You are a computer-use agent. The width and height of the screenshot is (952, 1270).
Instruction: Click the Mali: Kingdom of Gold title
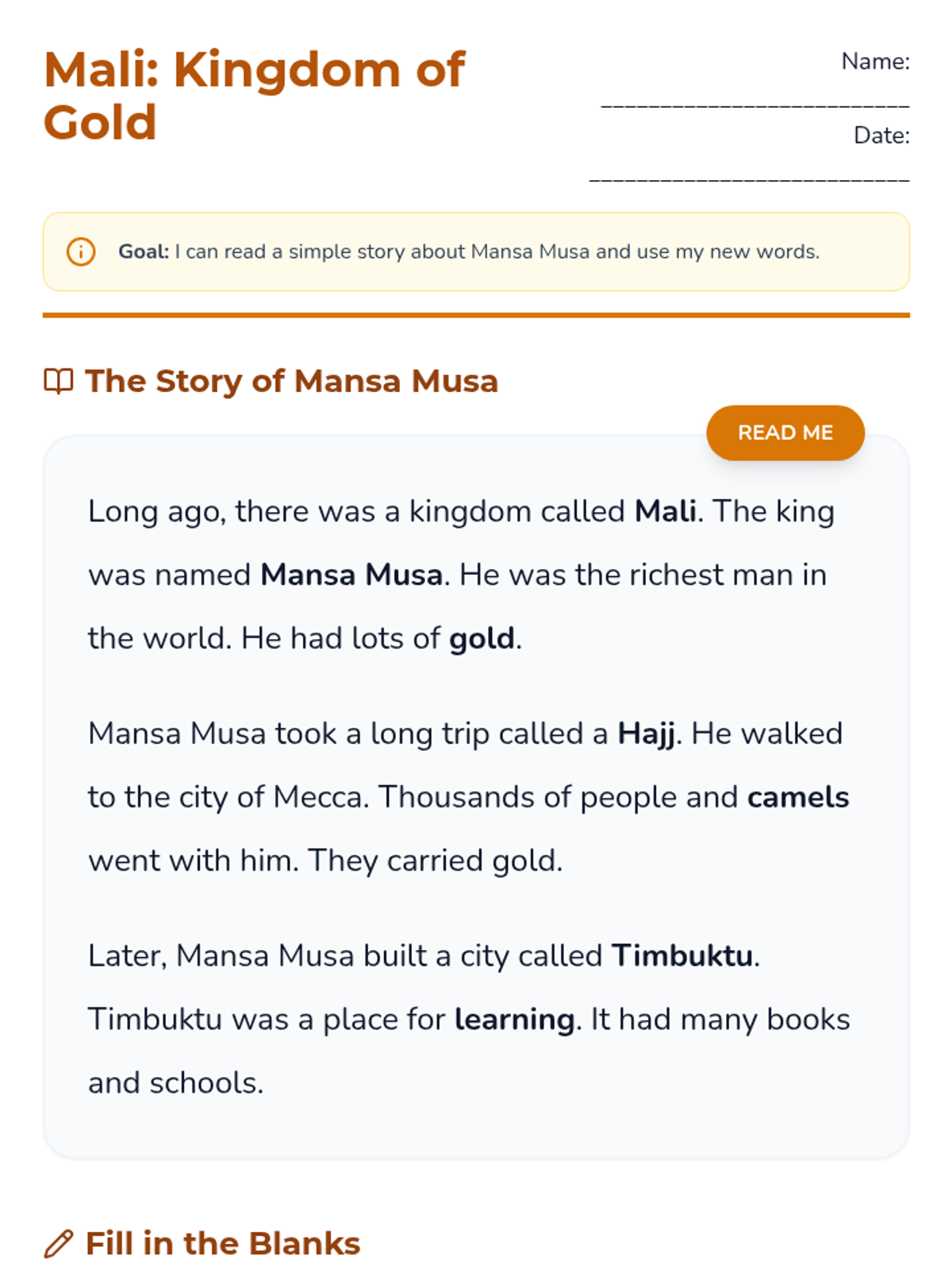[254, 95]
